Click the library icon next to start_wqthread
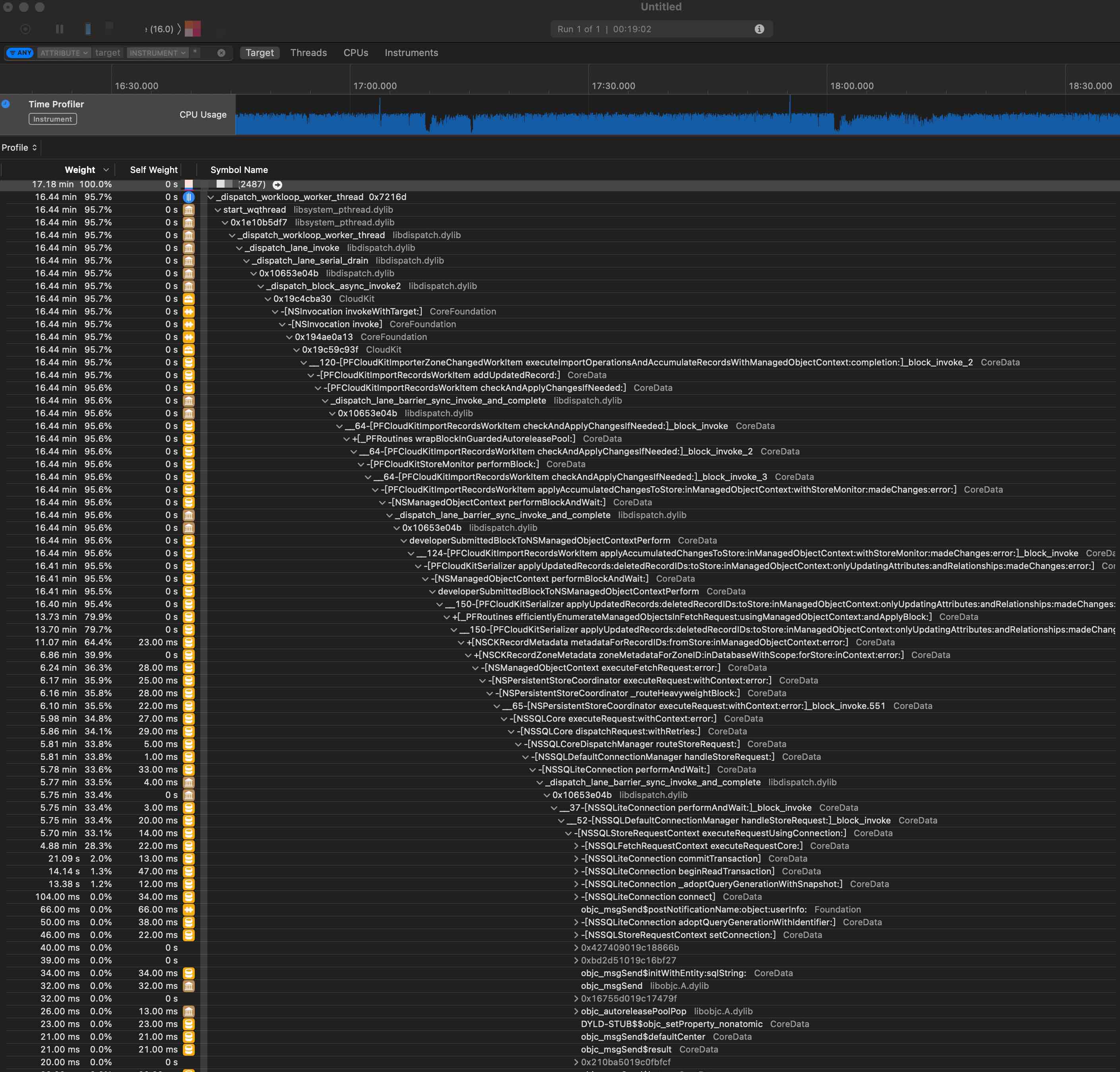 pos(188,210)
